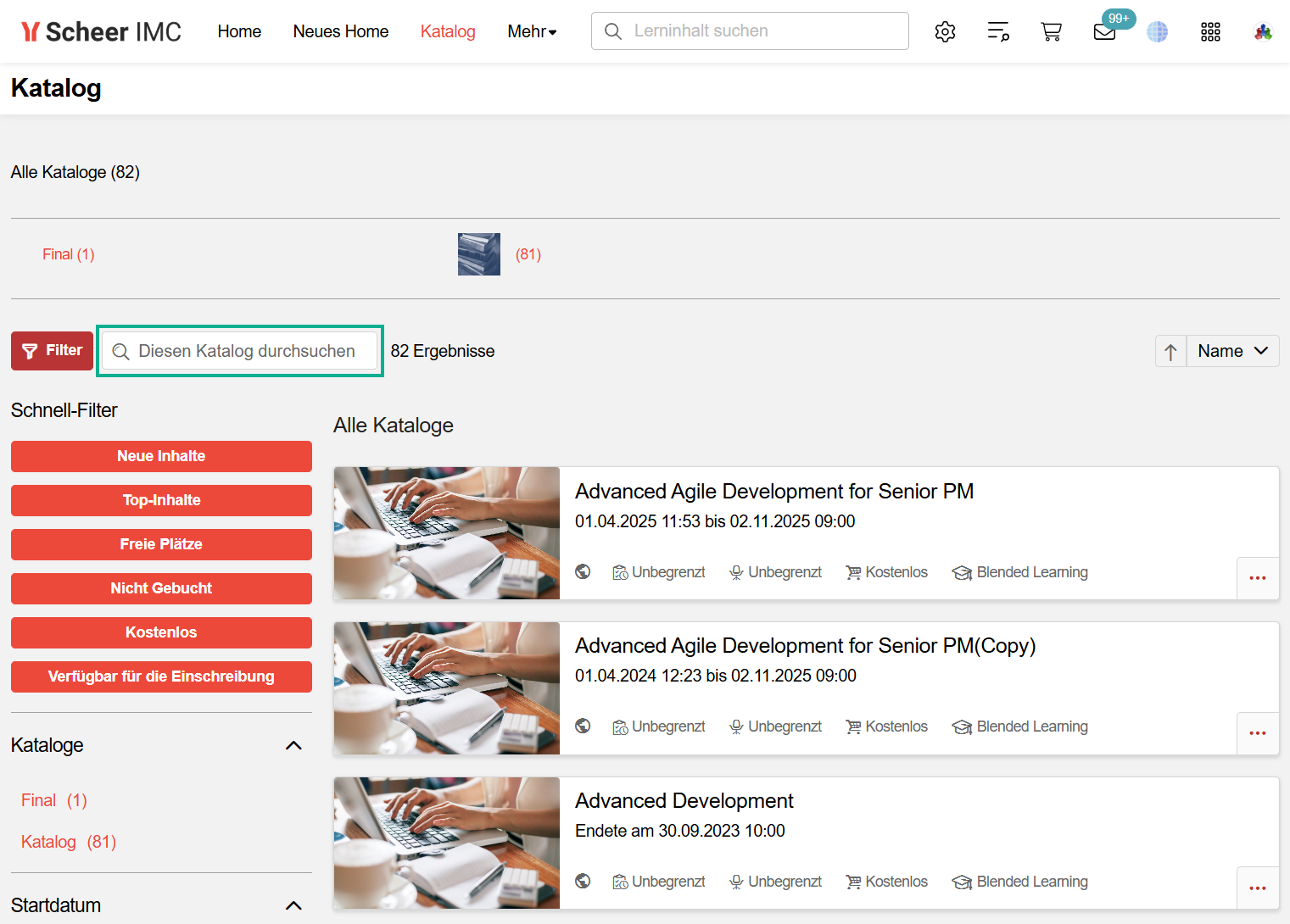Click the catalog search input field
The height and width of the screenshot is (924, 1290).
tap(246, 351)
